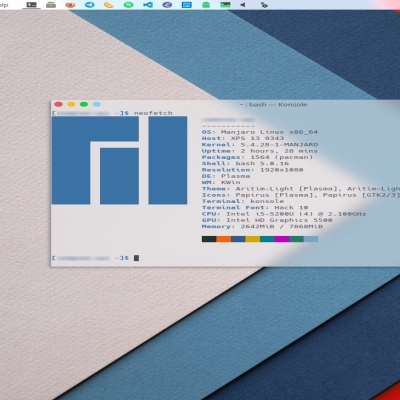This screenshot has width=400, height=400.
Task: Click the 'Kernel: 5.4.28-1-MANJARO' line
Action: click(x=260, y=145)
